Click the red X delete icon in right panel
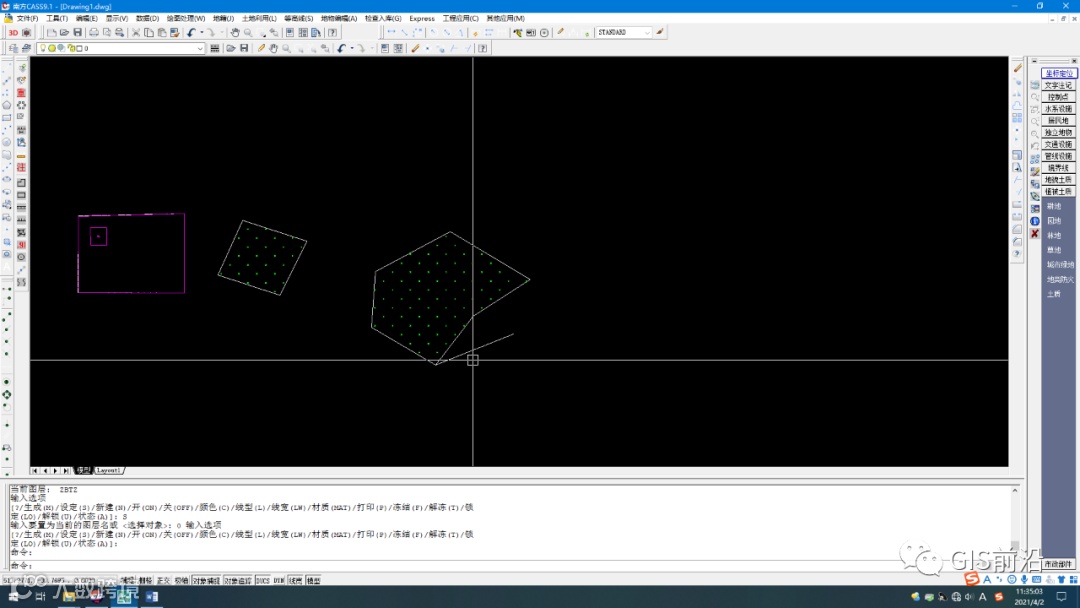 [x=1035, y=234]
